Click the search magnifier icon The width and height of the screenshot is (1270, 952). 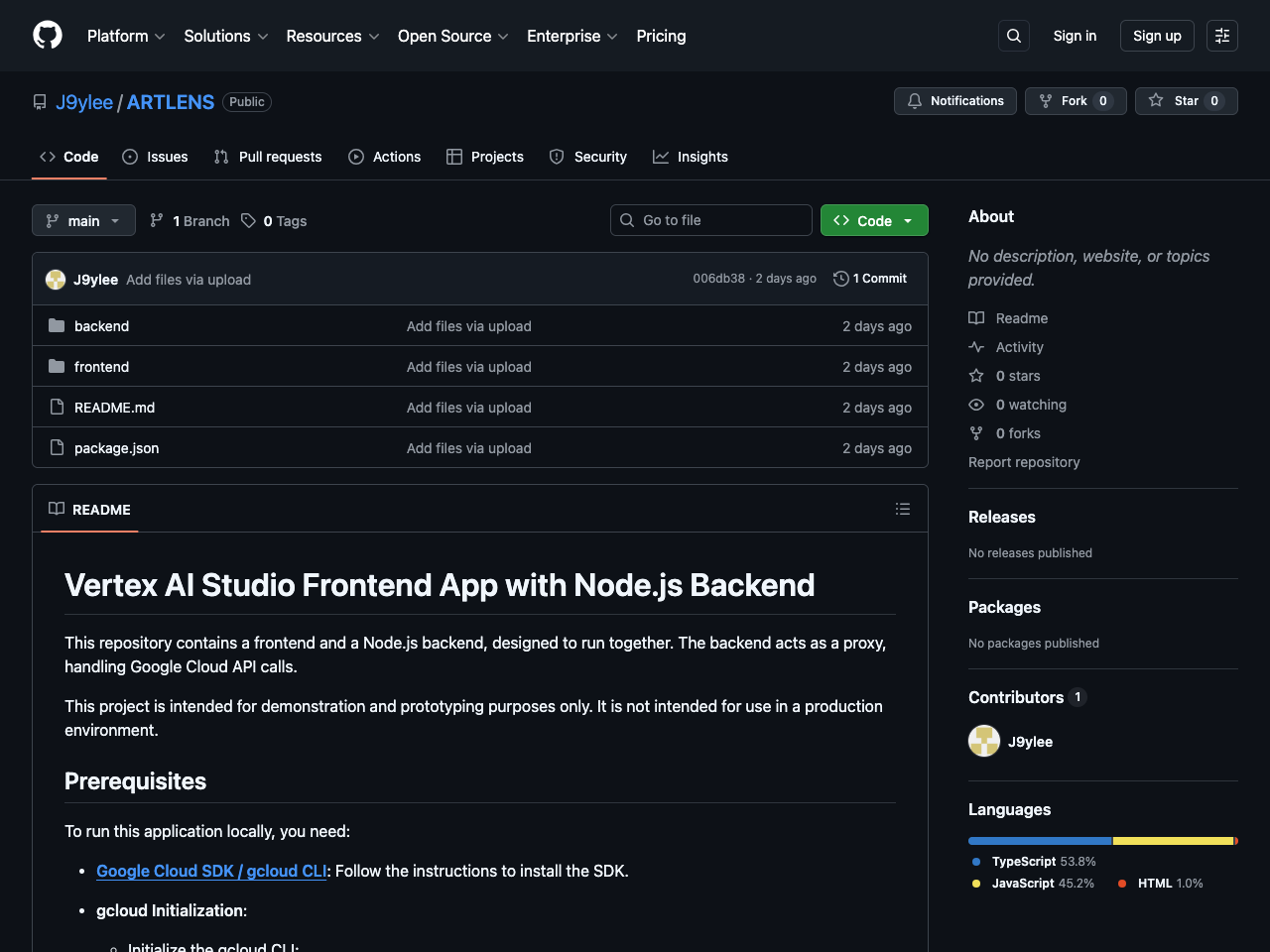[1014, 36]
